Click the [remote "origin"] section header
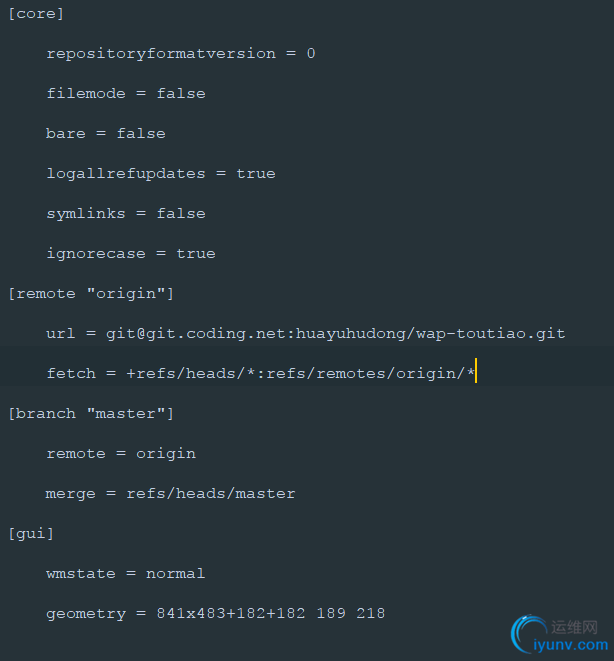Screen dimensions: 614x661 (x=91, y=293)
